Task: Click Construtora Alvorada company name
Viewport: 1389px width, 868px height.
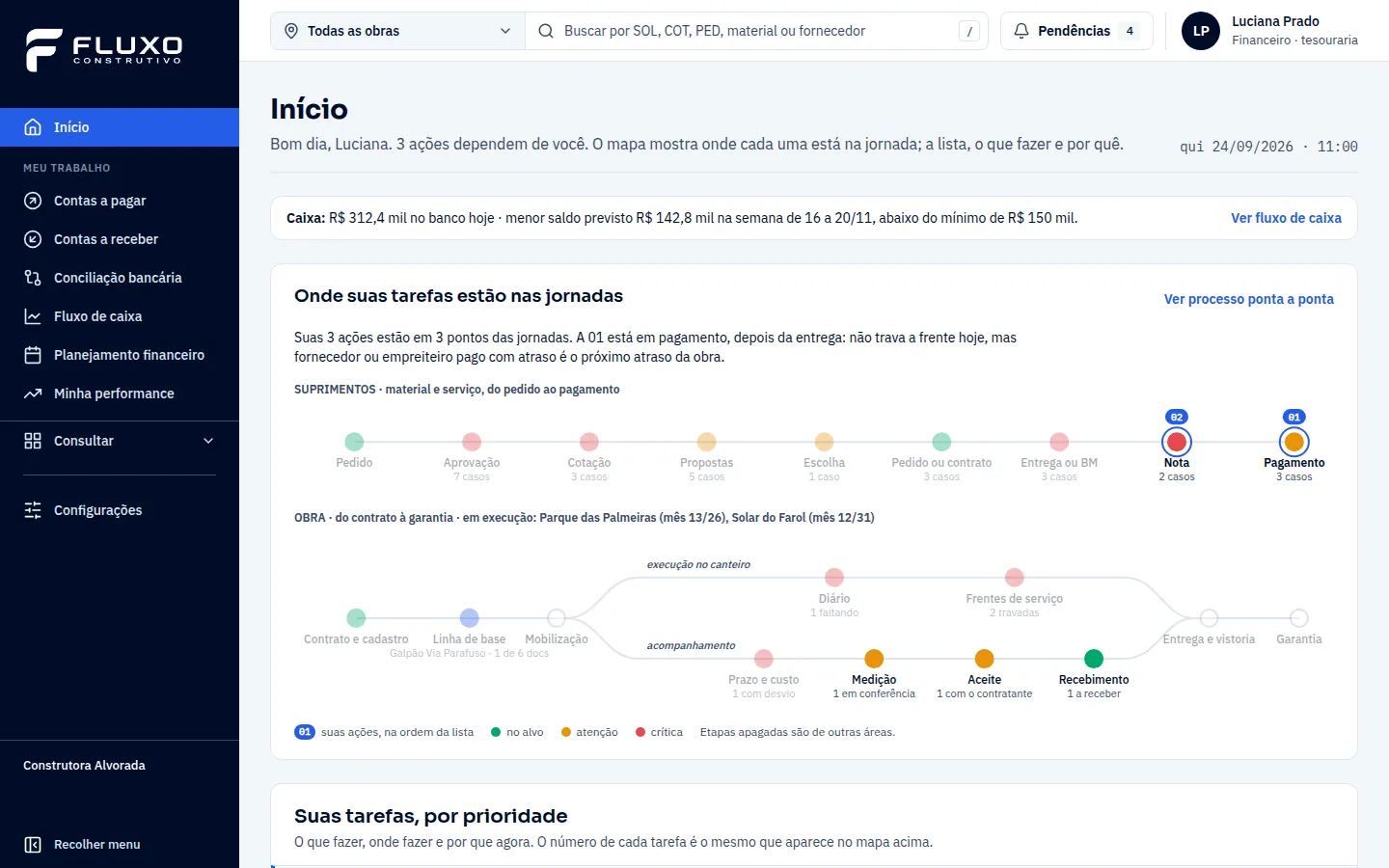Action: [84, 766]
